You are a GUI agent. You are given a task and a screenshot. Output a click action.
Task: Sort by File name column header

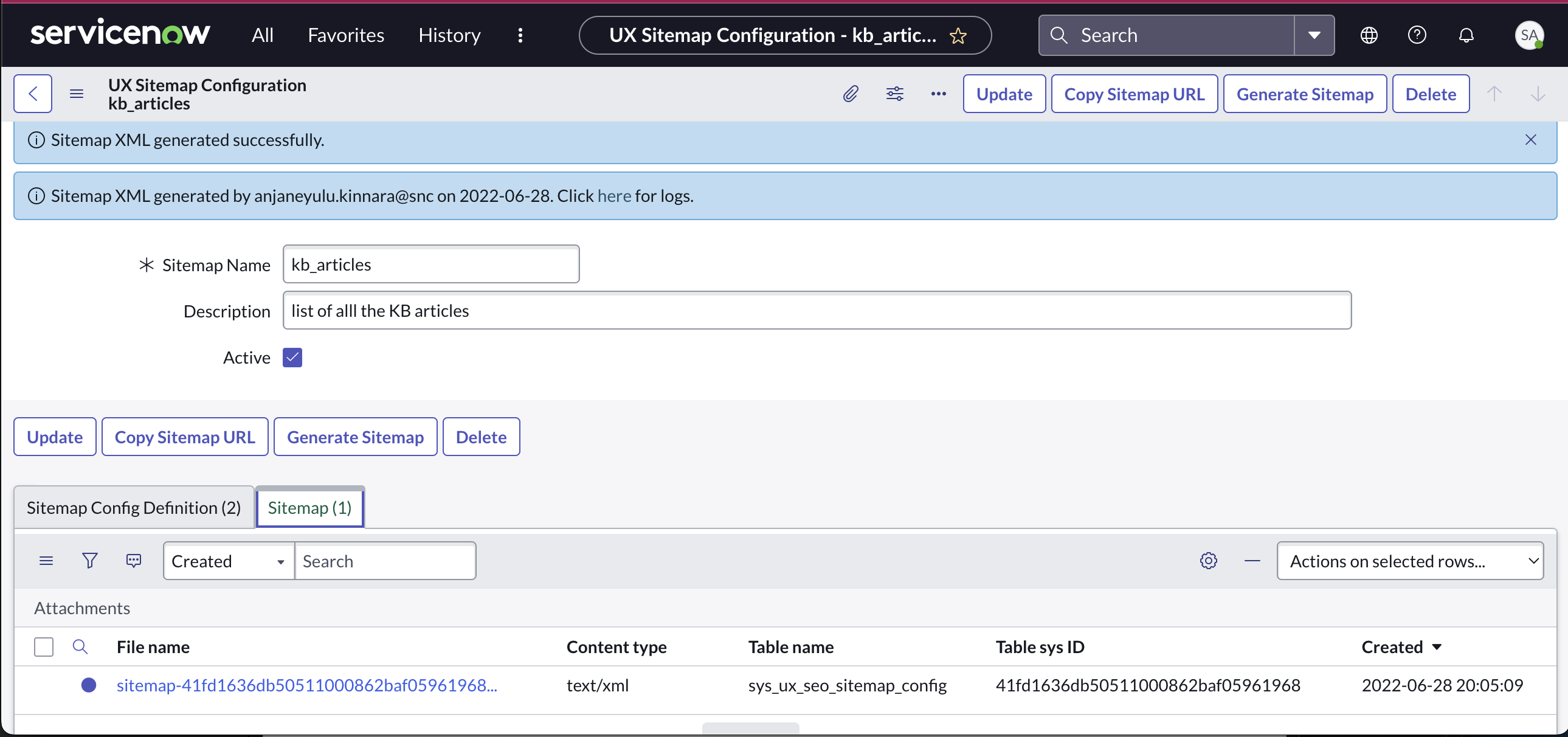153,647
